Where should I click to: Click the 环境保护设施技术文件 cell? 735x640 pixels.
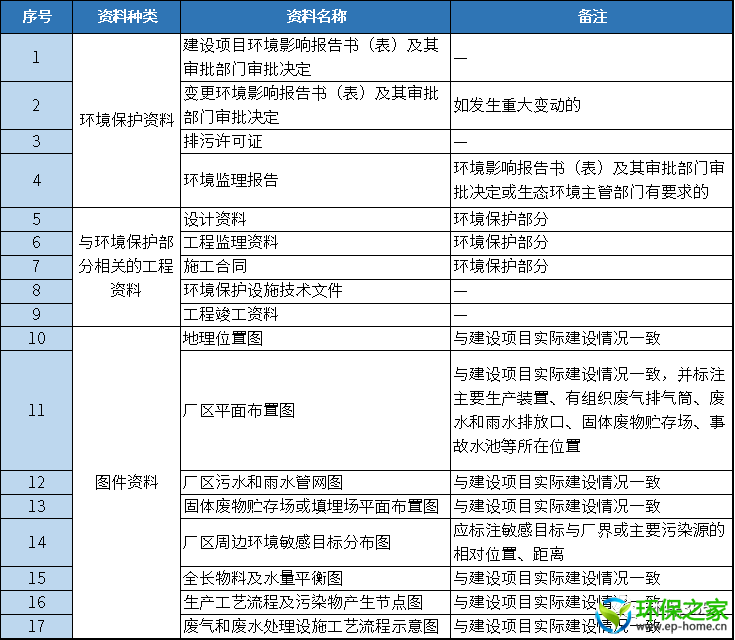[263, 290]
